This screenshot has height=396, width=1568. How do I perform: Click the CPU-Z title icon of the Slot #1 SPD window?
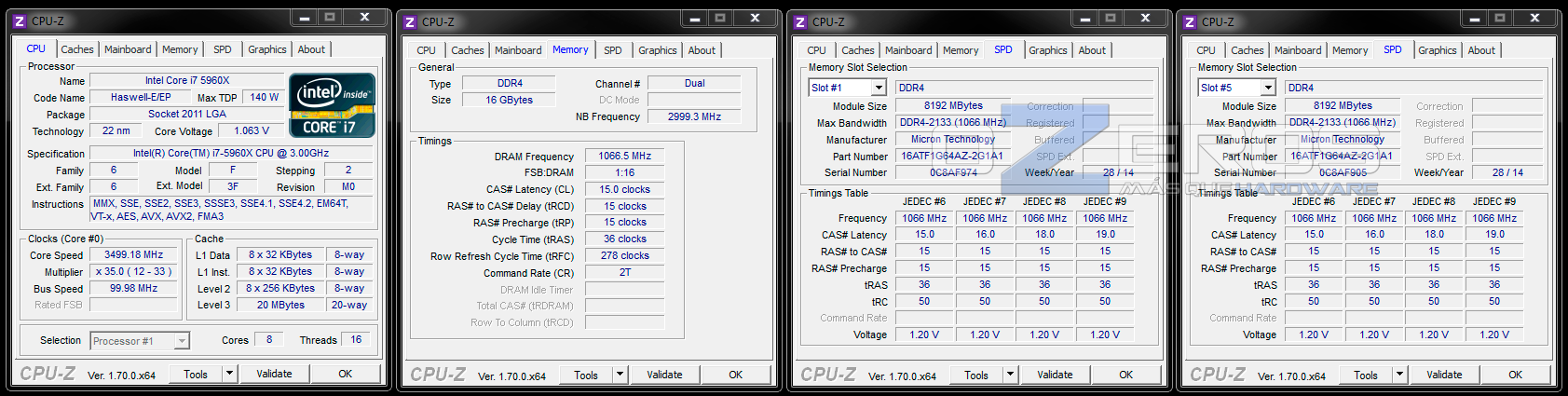[800, 21]
